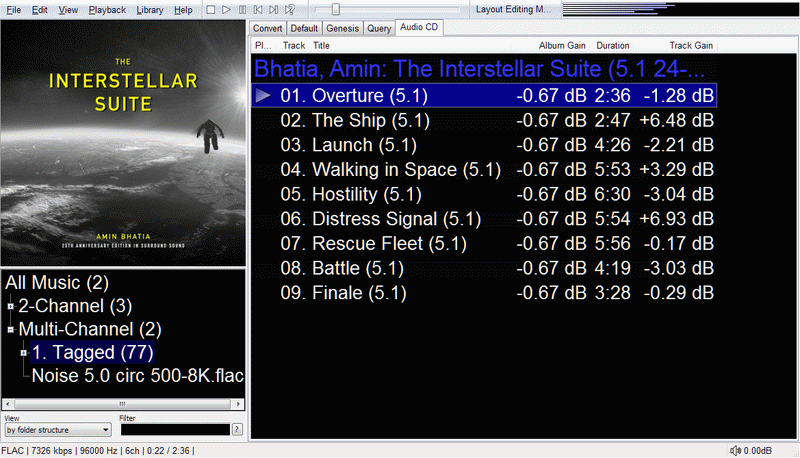Switch to the Convert playlist tab

pos(267,29)
